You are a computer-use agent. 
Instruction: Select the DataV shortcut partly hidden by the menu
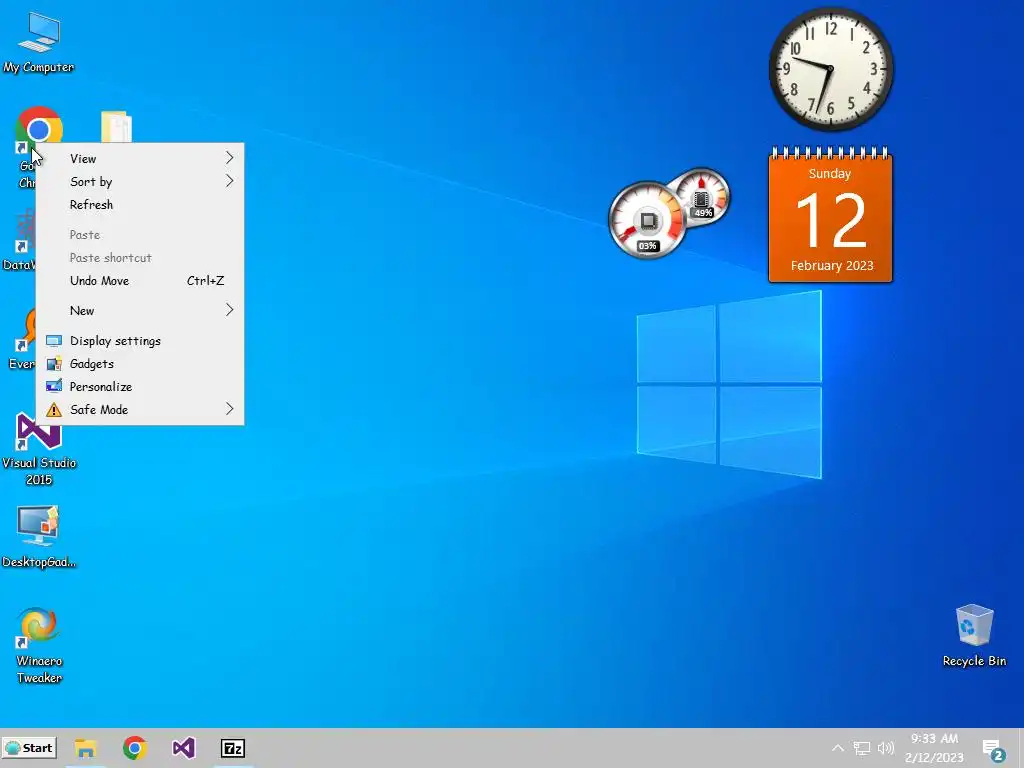click(x=20, y=242)
